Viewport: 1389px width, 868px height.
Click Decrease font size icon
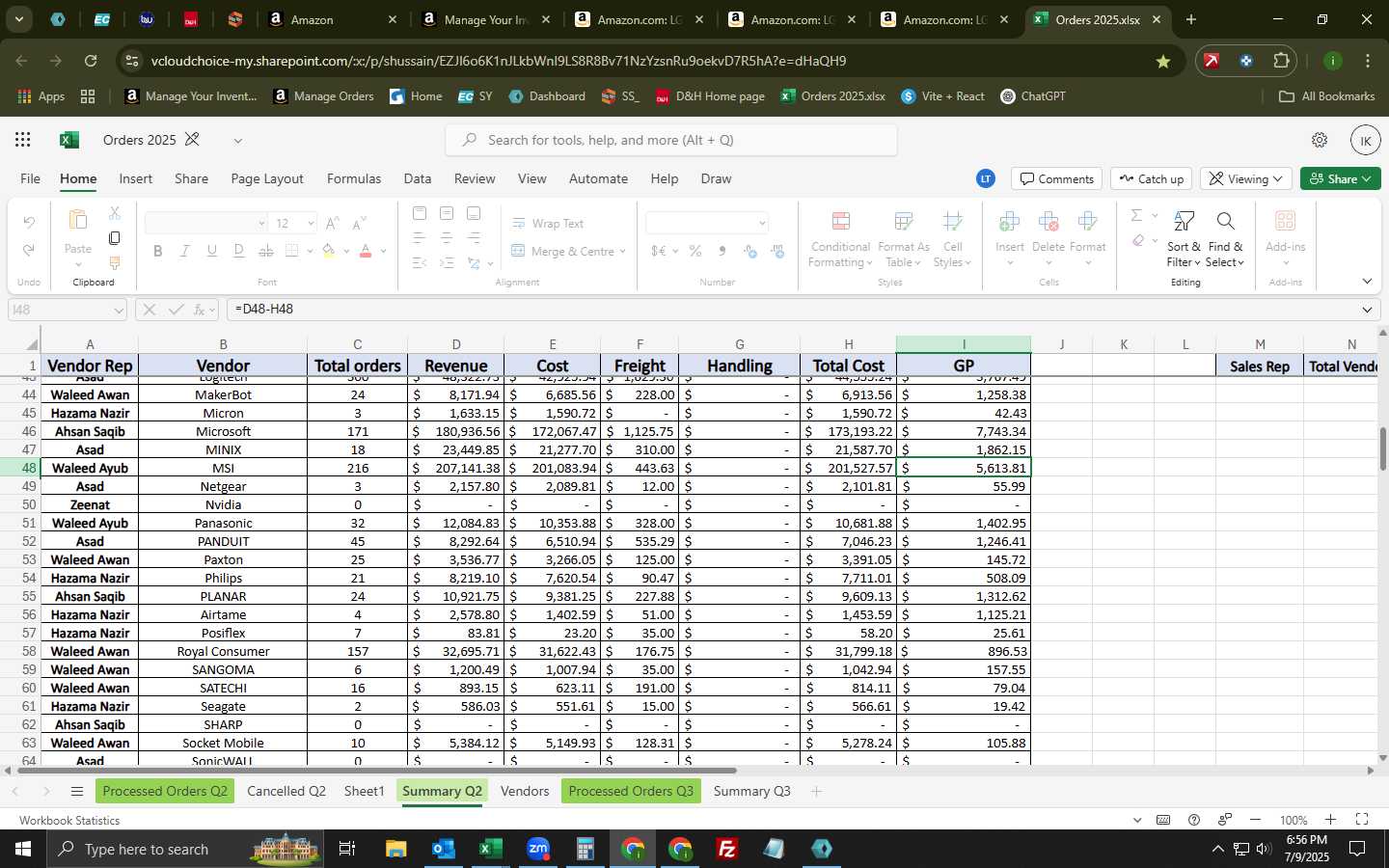pyautogui.click(x=359, y=224)
